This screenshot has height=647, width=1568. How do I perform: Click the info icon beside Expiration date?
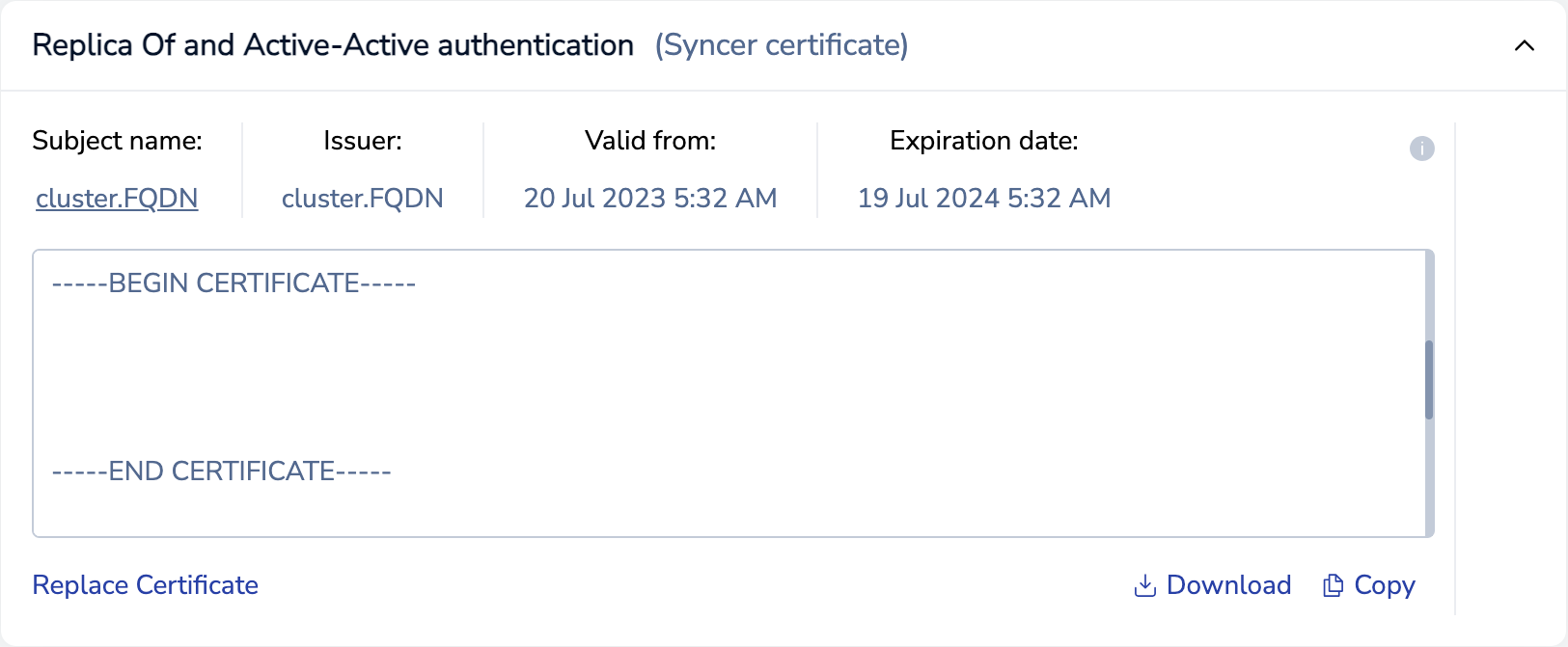point(1421,148)
